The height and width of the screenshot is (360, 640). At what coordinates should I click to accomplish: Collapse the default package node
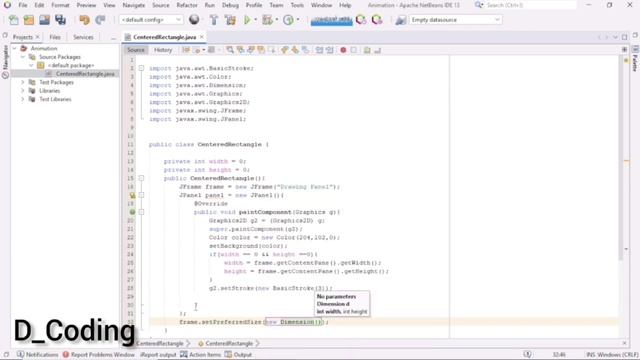pyautogui.click(x=31, y=65)
